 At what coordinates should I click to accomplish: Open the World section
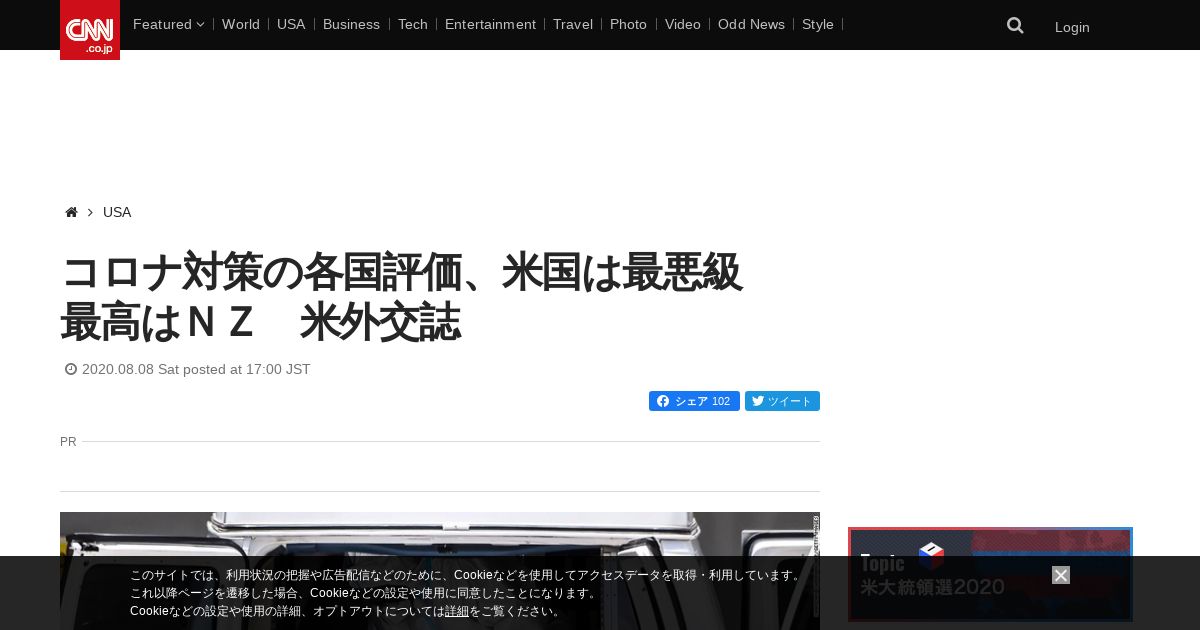[x=241, y=24]
